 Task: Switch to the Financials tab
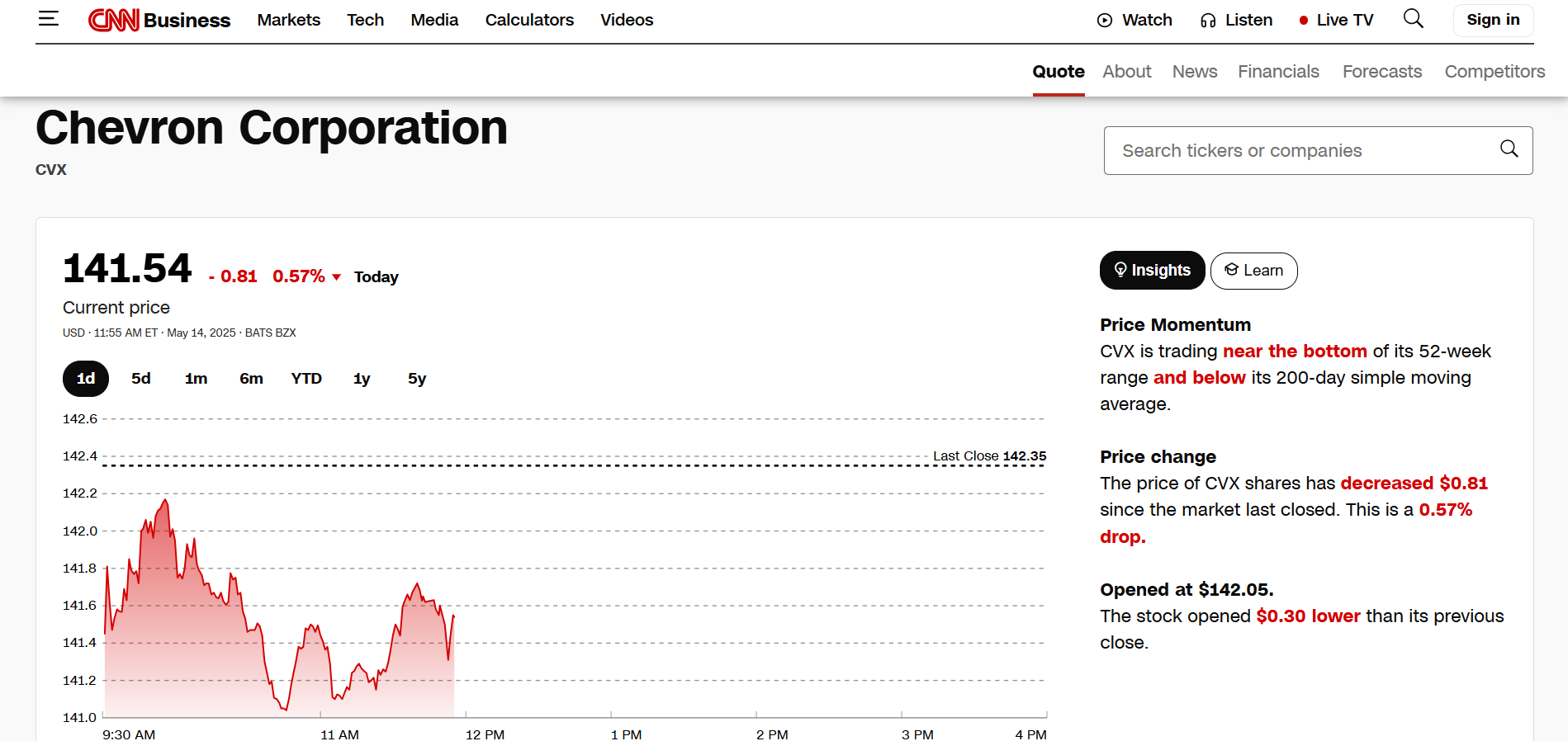(x=1278, y=72)
